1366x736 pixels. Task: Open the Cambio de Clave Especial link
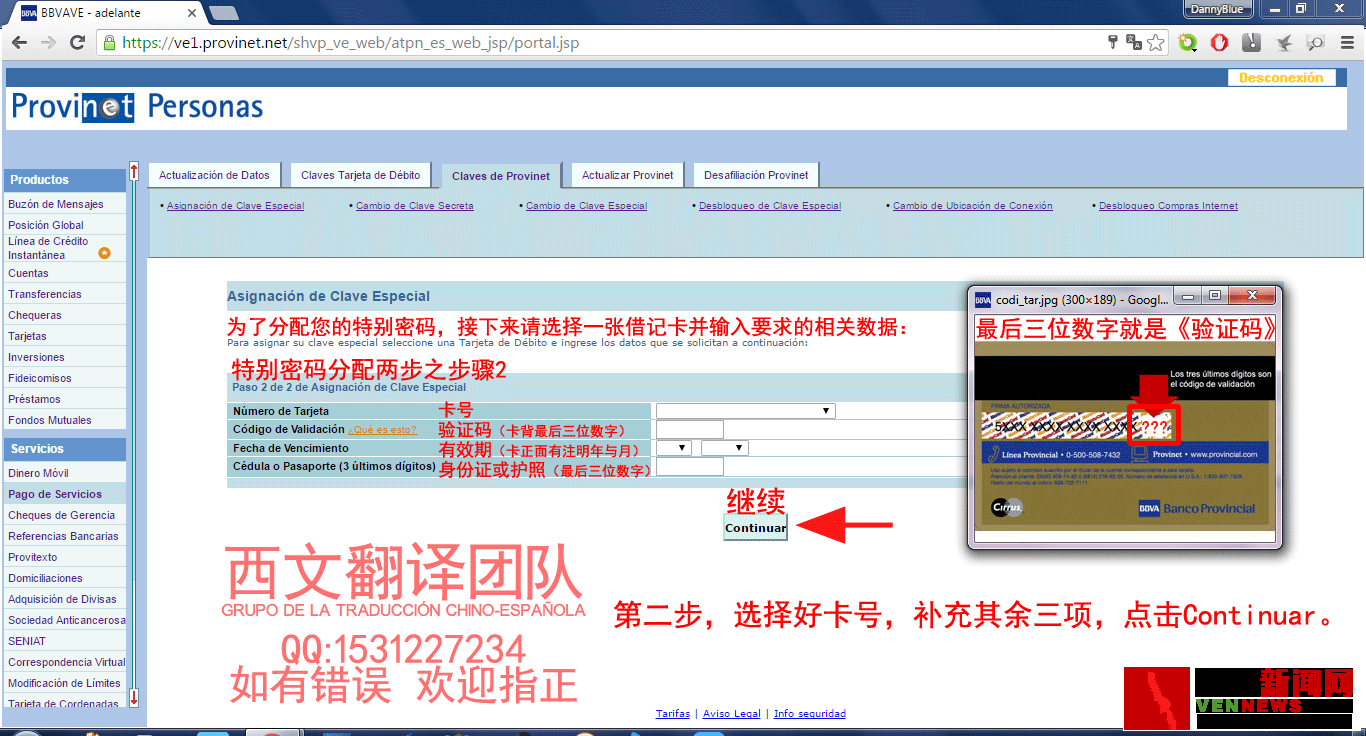click(587, 206)
